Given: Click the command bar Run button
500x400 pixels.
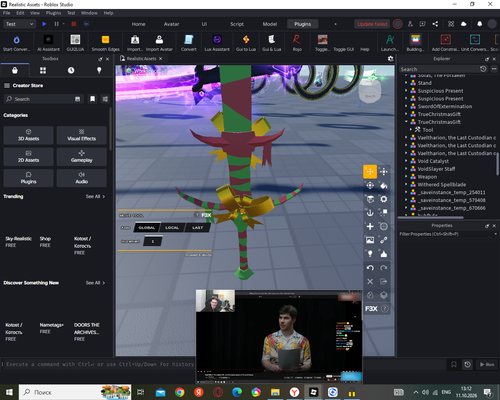Looking at the screenshot, I should tap(487, 364).
